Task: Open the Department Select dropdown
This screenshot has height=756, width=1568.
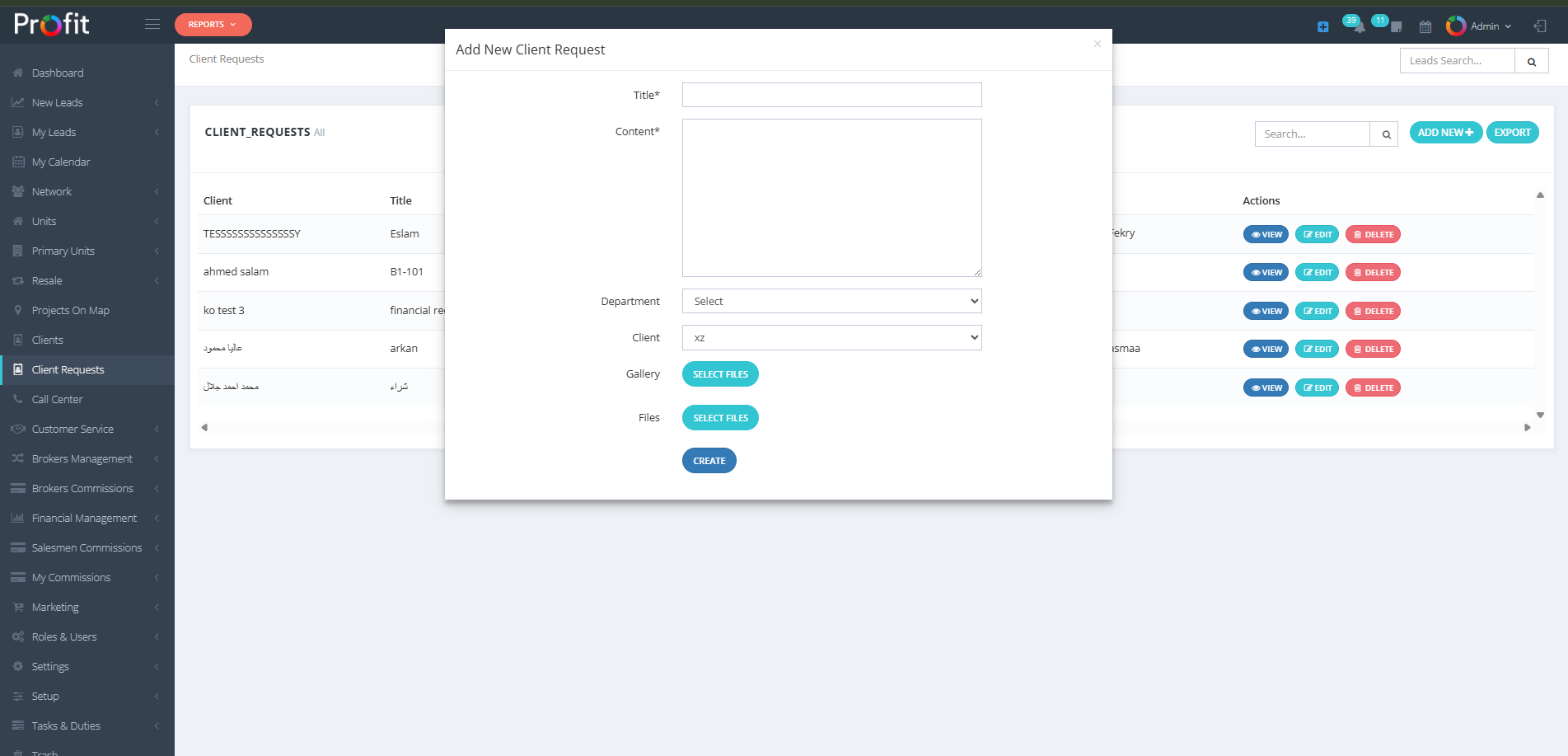Action: pyautogui.click(x=831, y=301)
